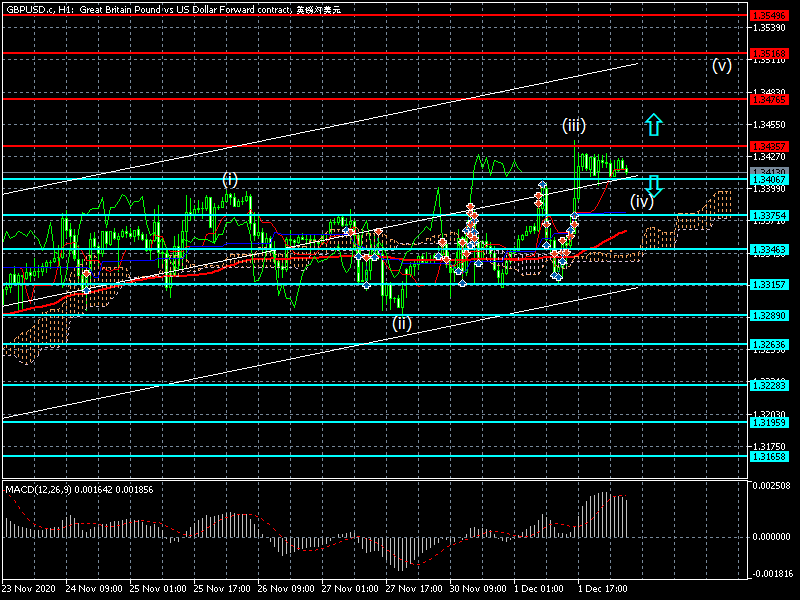Image resolution: width=800 pixels, height=600 pixels.
Task: Select the (iii) wave label
Action: pos(573,125)
